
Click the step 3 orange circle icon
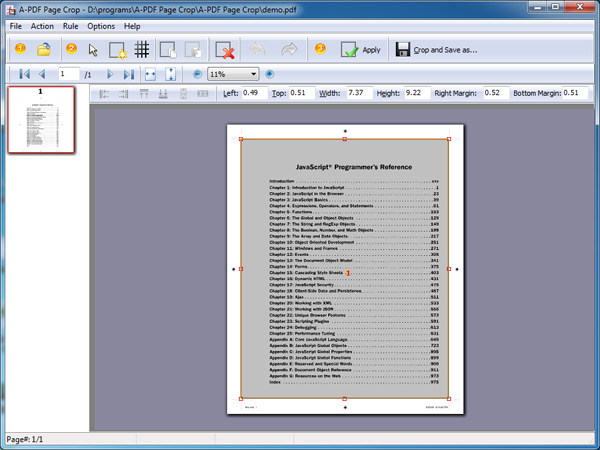[x=320, y=49]
